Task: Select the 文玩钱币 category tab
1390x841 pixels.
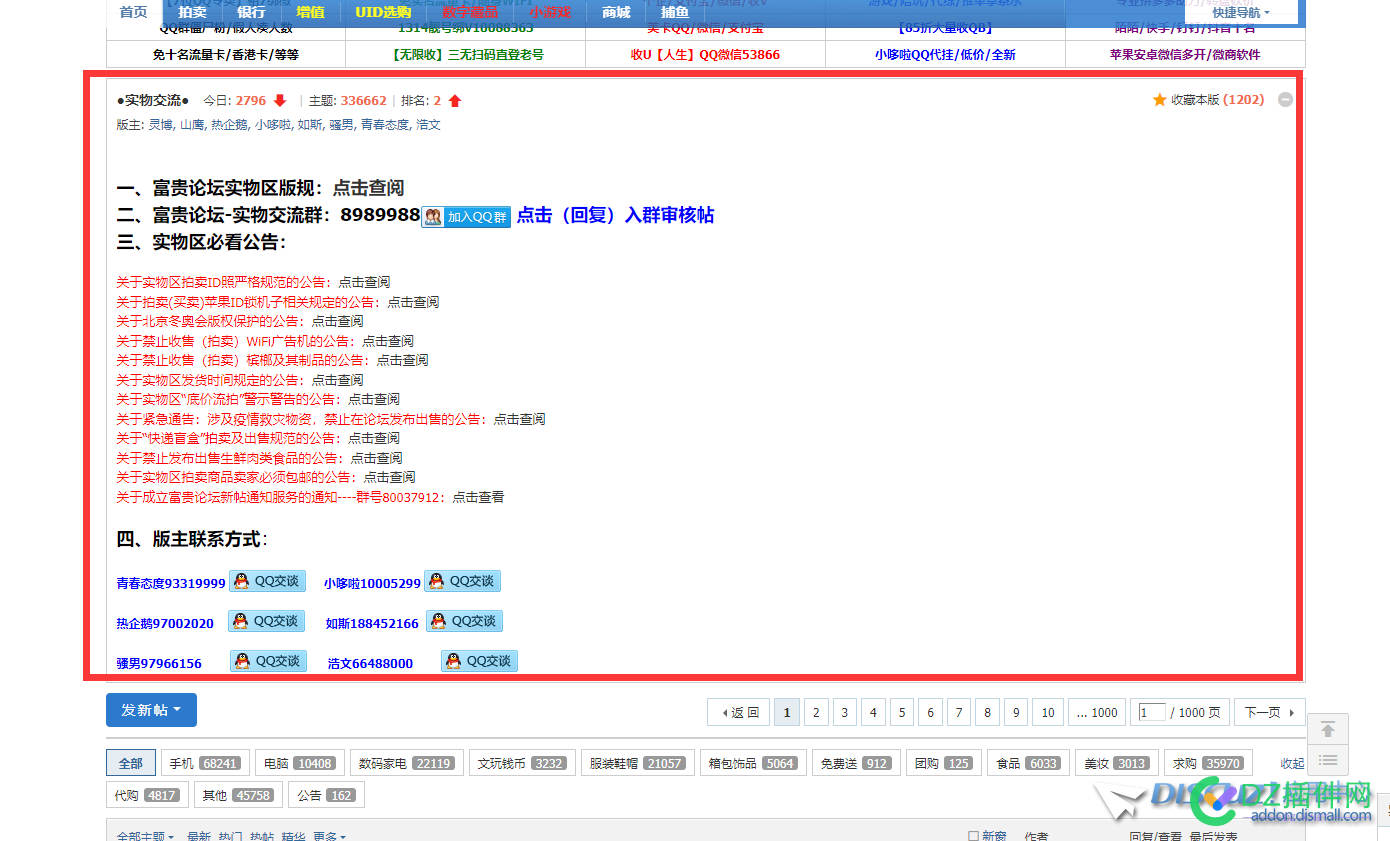Action: pos(524,763)
